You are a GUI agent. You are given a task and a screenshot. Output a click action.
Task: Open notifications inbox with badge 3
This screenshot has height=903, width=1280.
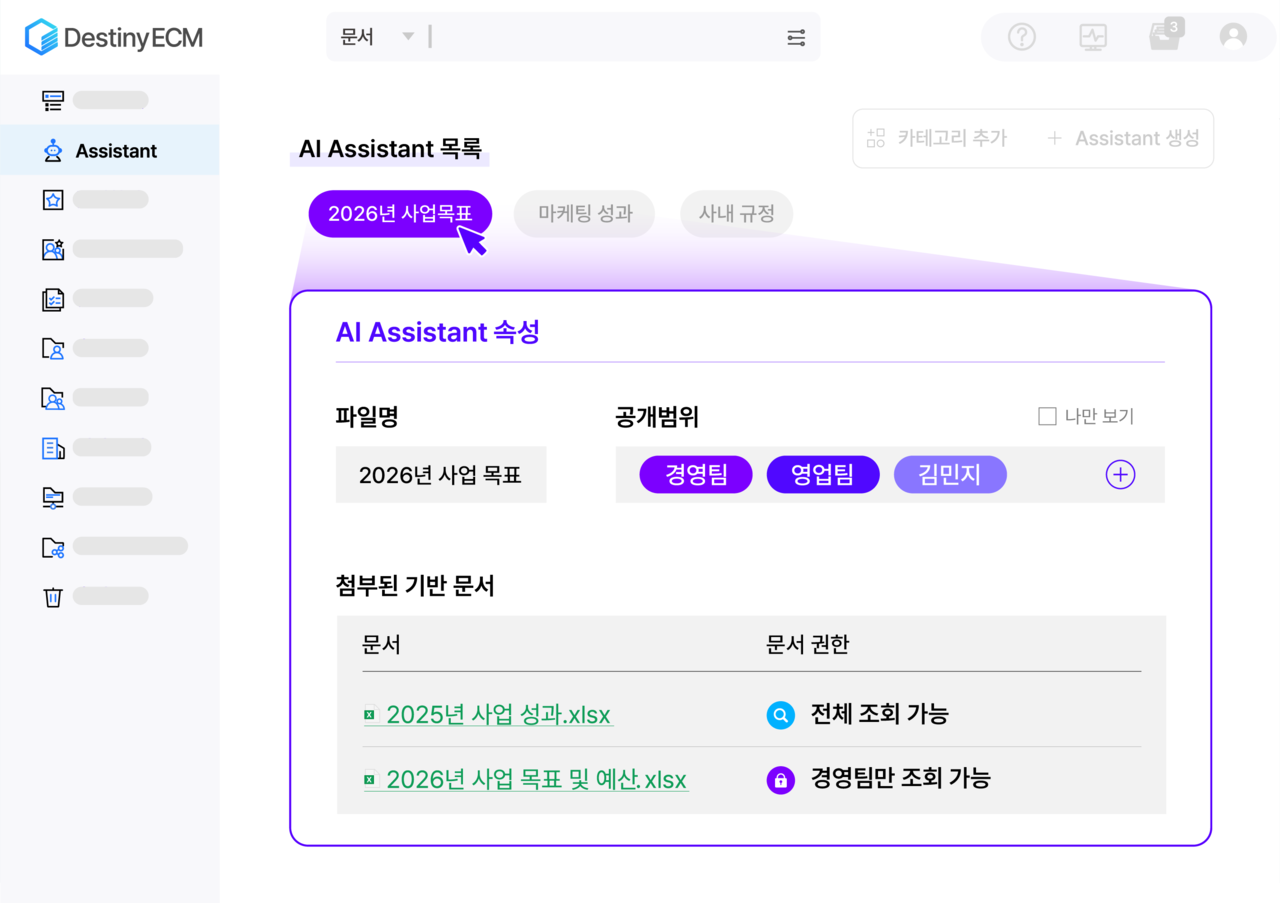(1163, 36)
